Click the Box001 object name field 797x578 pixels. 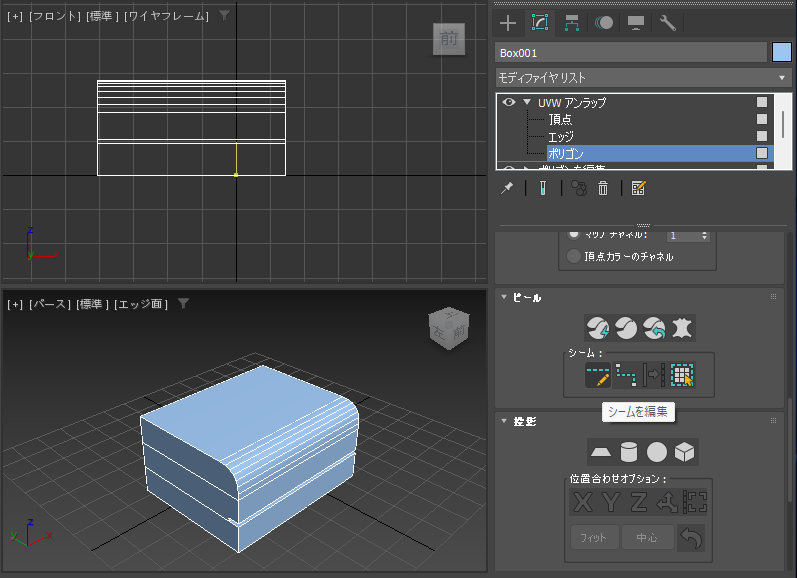(630, 53)
